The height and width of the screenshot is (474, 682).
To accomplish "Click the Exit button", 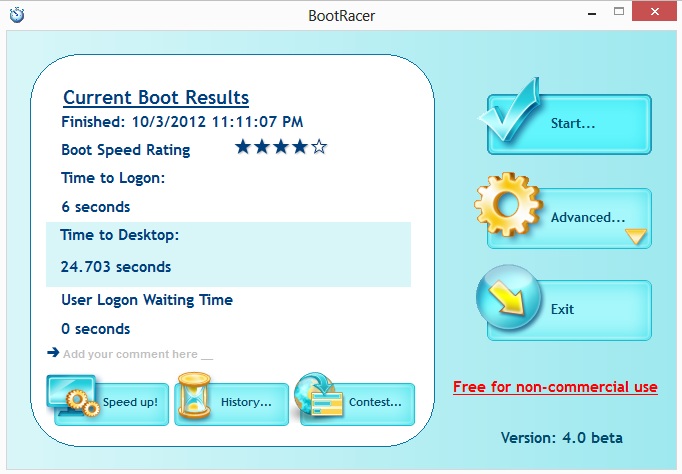I will tap(569, 310).
